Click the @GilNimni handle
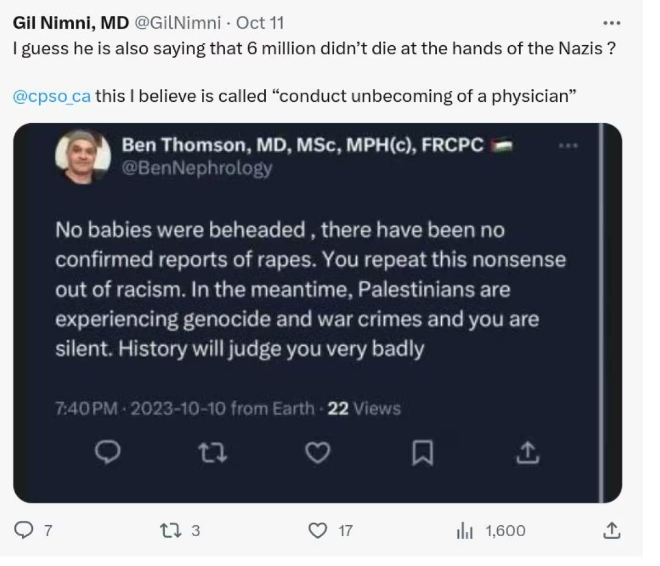The width and height of the screenshot is (660, 566). click(x=177, y=23)
